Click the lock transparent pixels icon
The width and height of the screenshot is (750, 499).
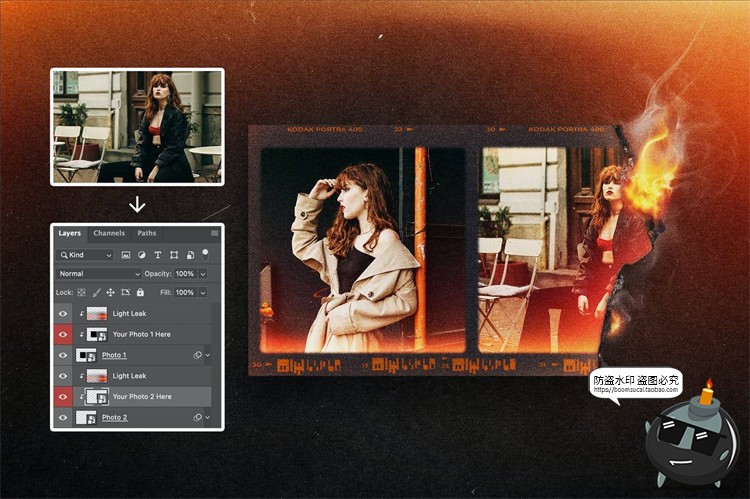(82, 292)
